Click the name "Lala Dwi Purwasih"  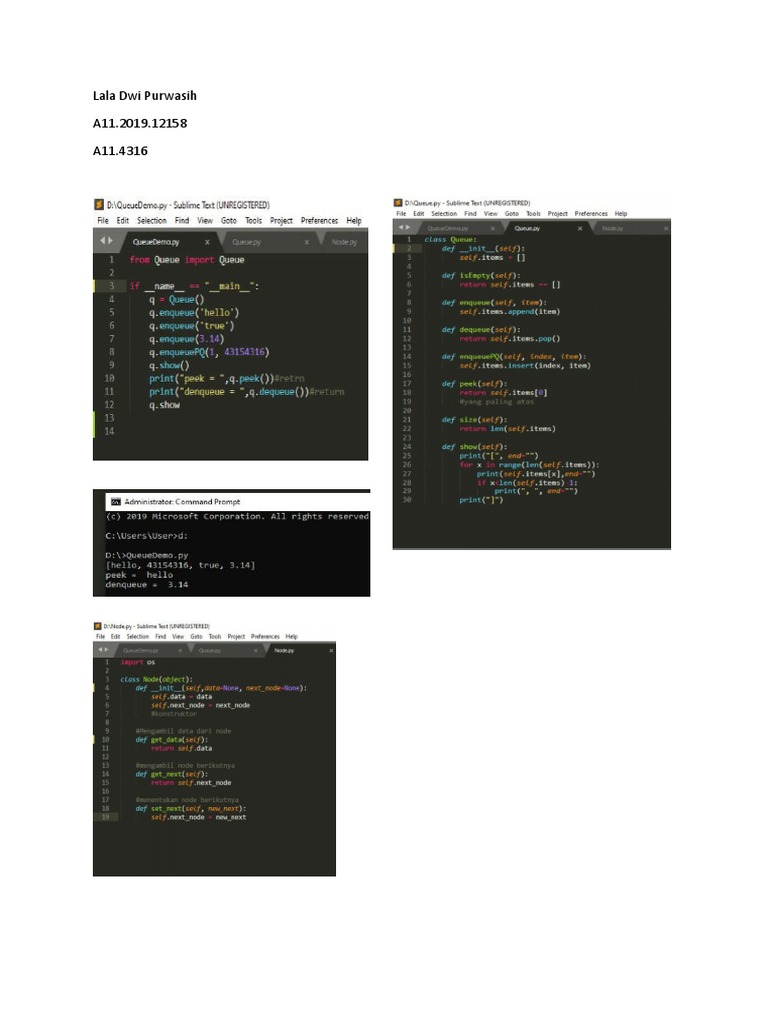tap(144, 95)
